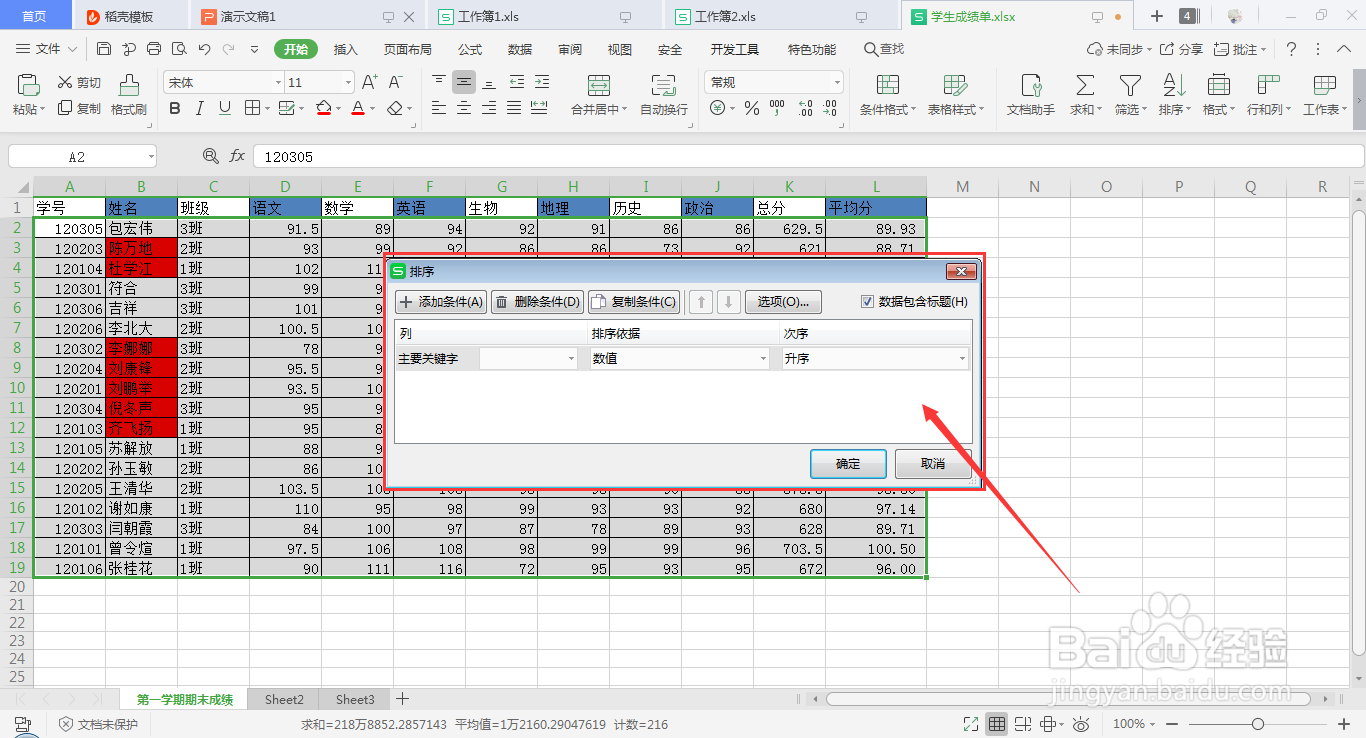The height and width of the screenshot is (738, 1366).
Task: Decrease font size with A- icon
Action: (395, 82)
